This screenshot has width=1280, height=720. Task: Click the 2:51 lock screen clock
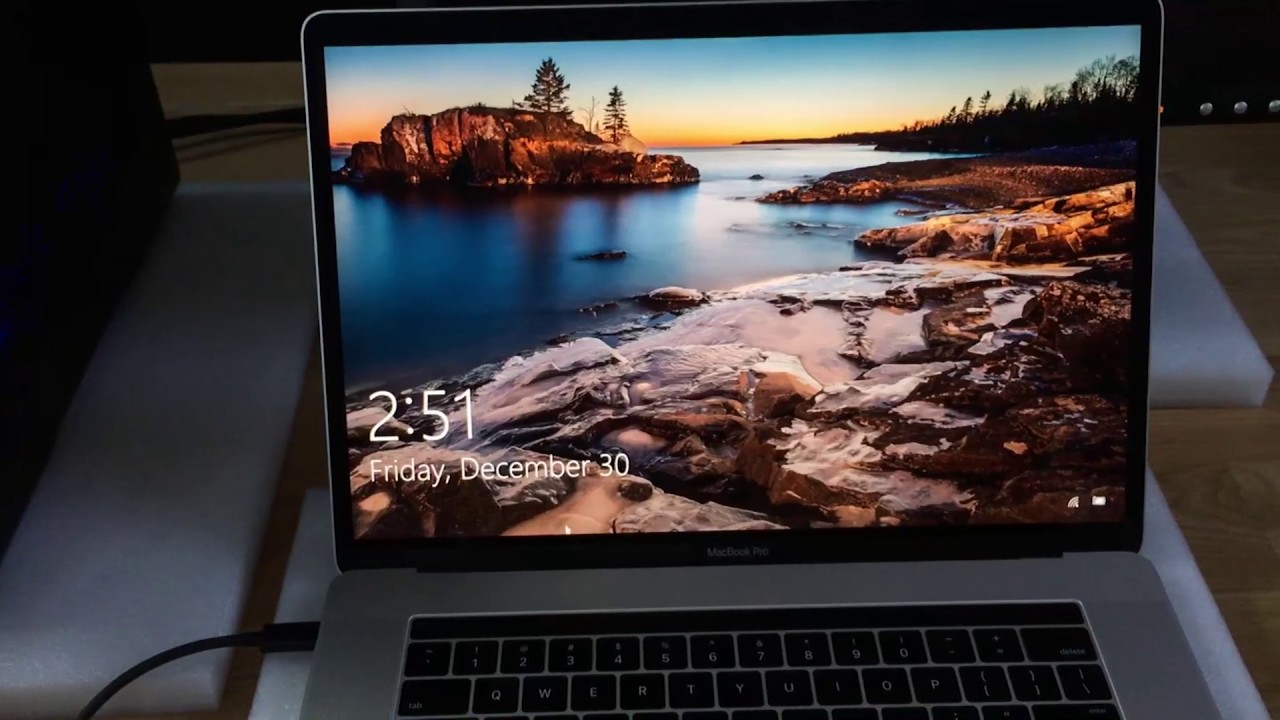tap(421, 416)
